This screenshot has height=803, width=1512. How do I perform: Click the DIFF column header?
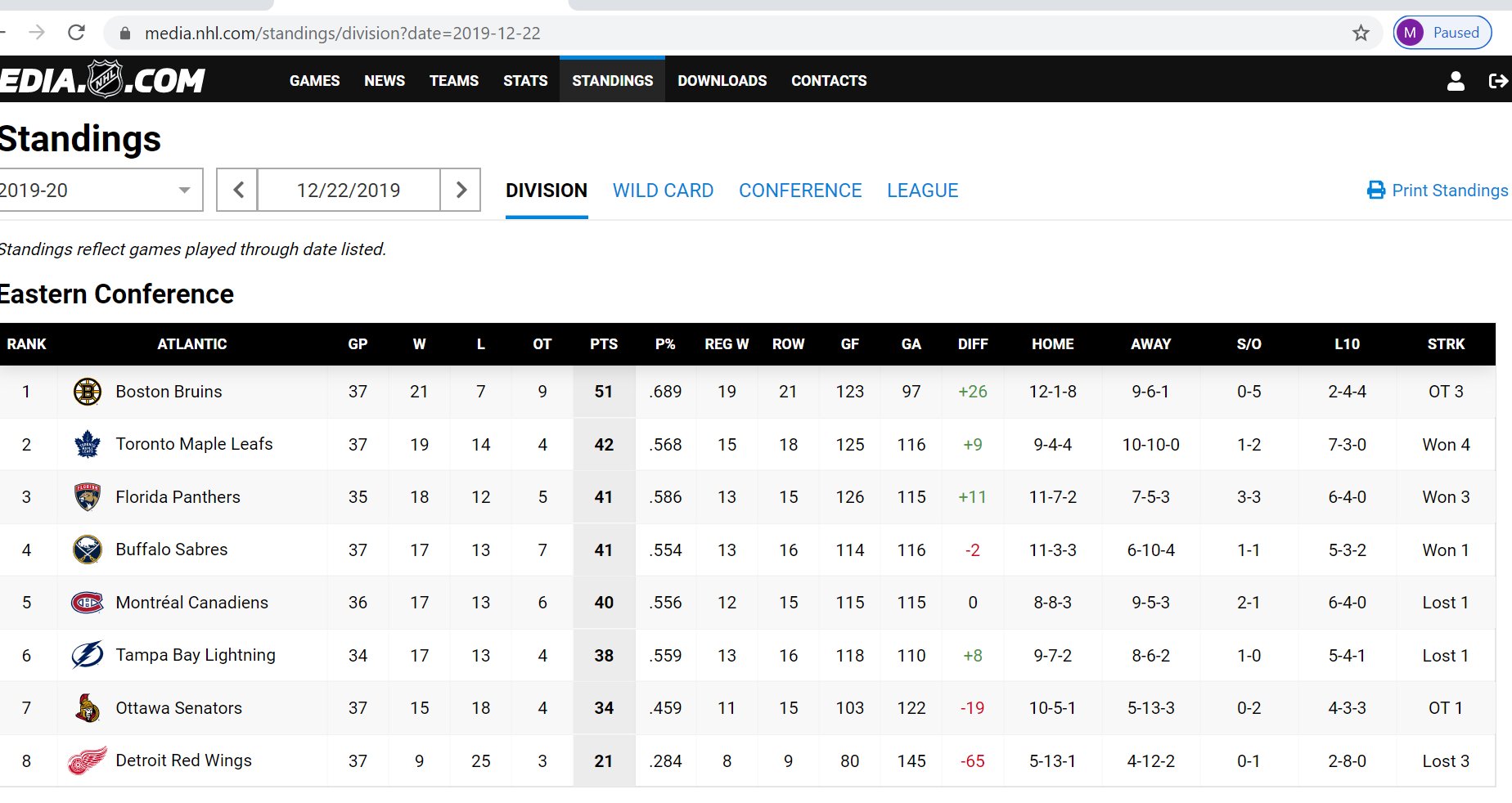973,344
